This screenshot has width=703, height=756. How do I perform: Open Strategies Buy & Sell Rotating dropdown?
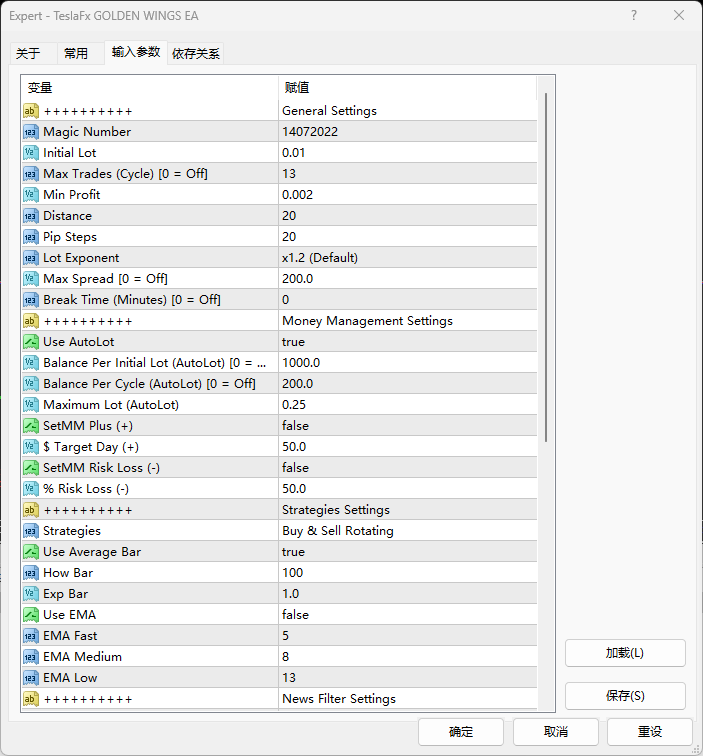(x=406, y=531)
